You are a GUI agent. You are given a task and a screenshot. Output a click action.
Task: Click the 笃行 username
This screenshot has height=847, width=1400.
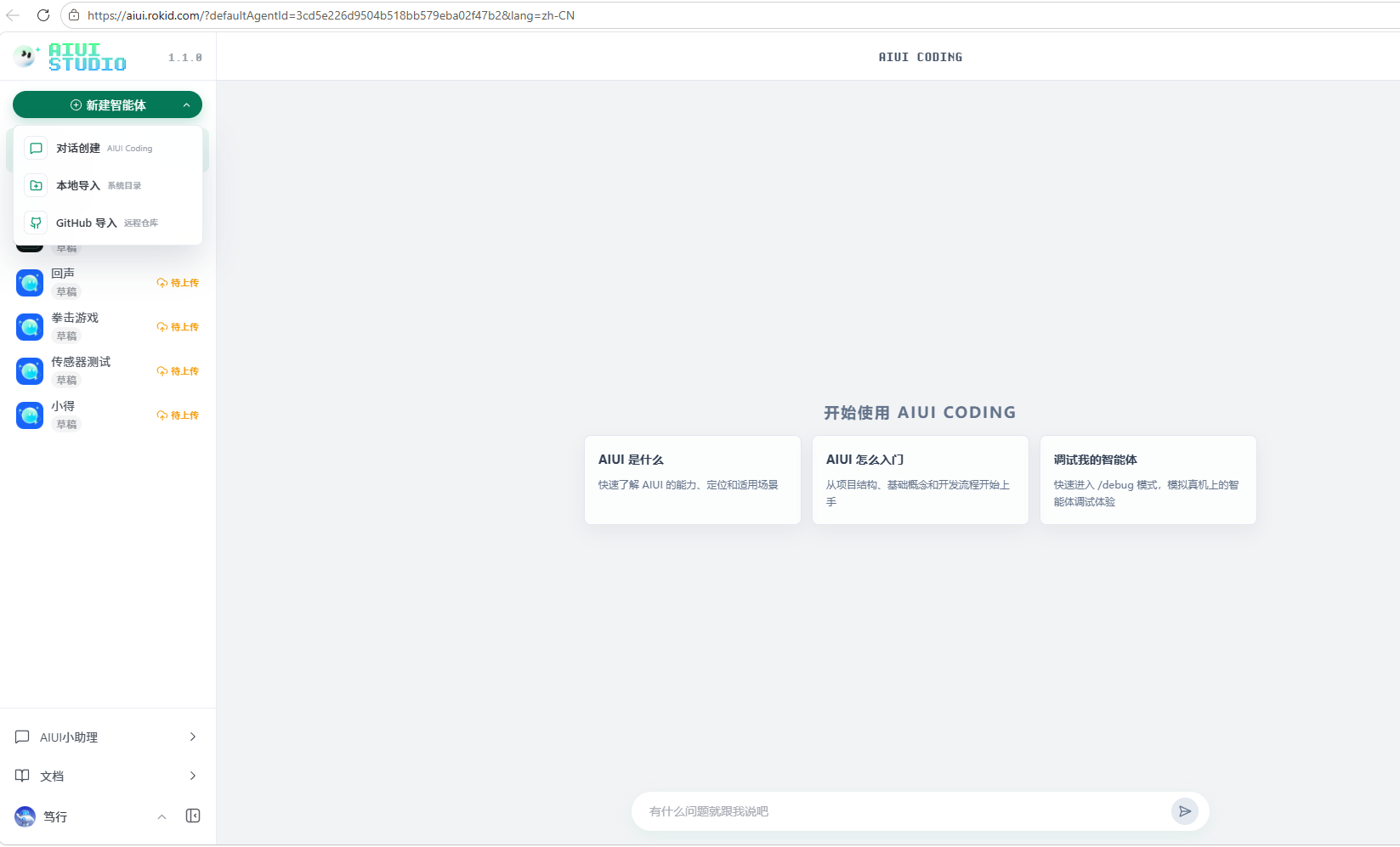click(x=55, y=816)
